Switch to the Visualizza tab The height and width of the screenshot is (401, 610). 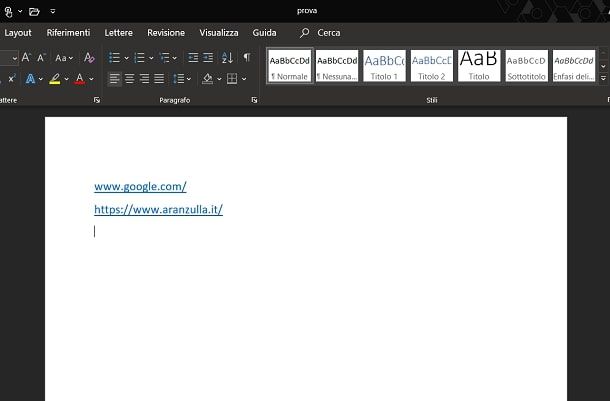click(x=219, y=33)
